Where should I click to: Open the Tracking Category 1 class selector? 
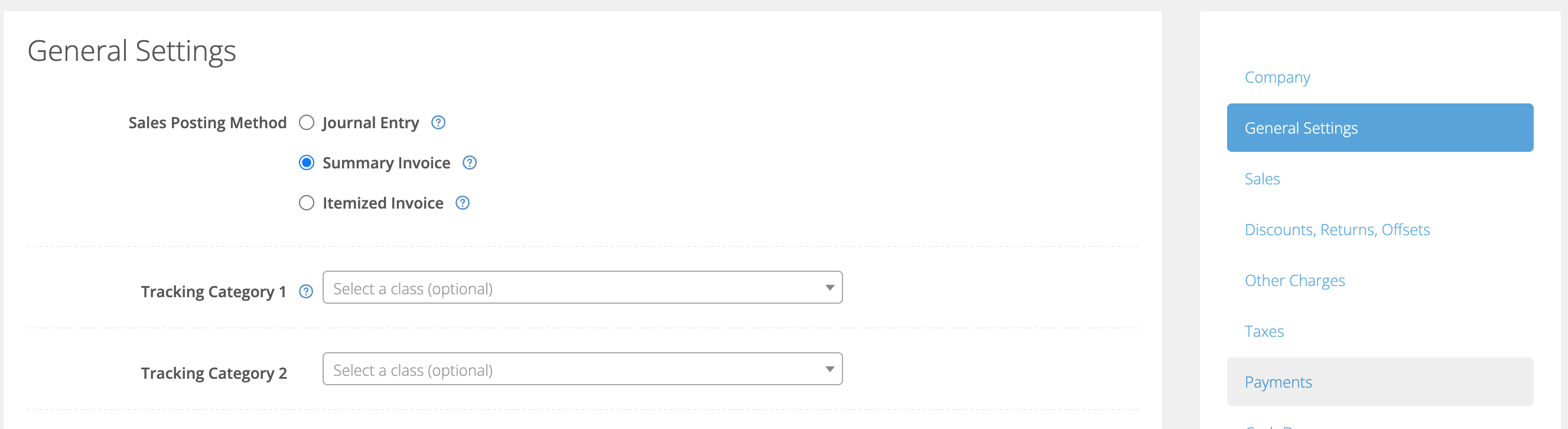pyautogui.click(x=583, y=287)
